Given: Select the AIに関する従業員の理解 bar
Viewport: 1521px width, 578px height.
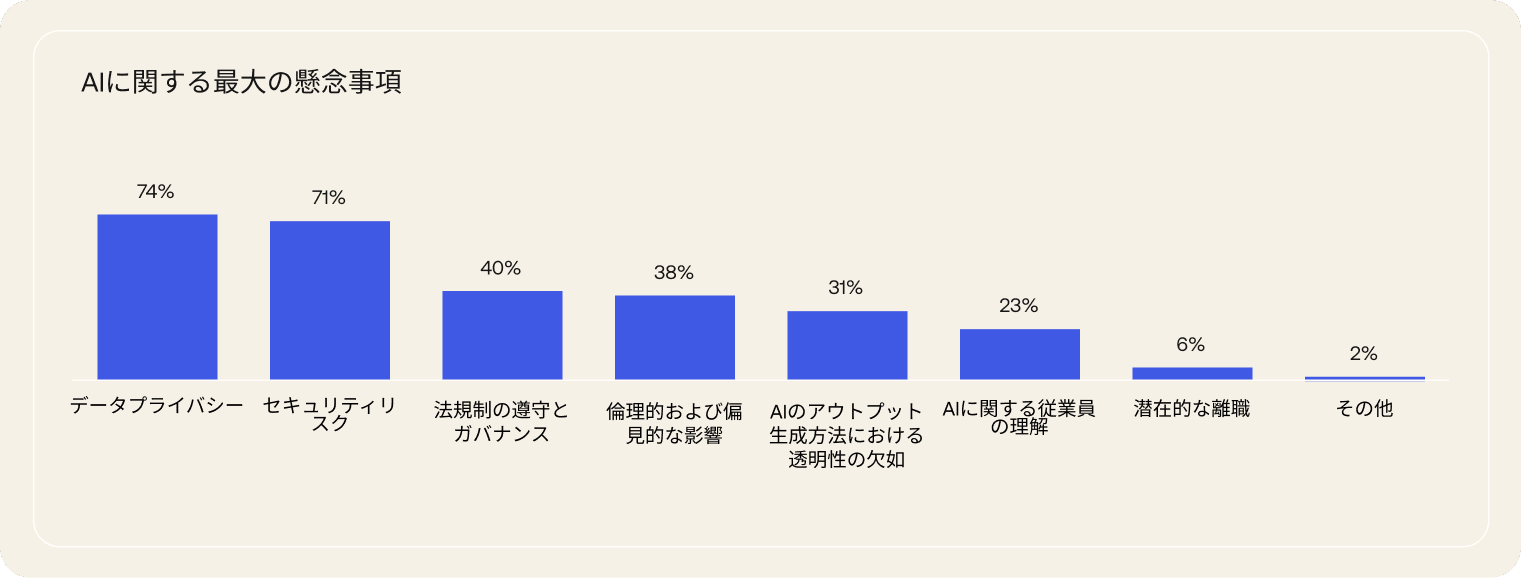Looking at the screenshot, I should 1019,354.
